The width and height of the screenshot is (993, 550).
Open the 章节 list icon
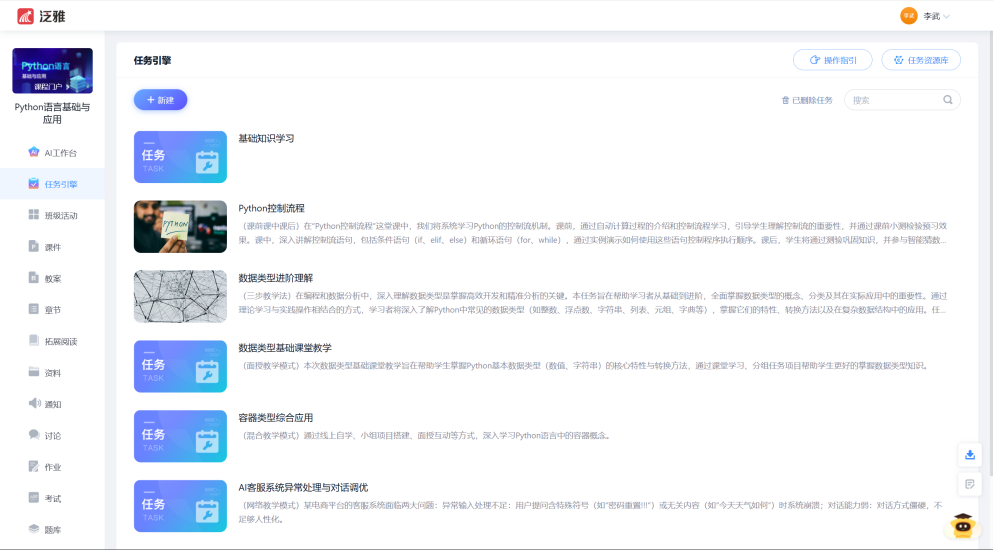click(34, 309)
